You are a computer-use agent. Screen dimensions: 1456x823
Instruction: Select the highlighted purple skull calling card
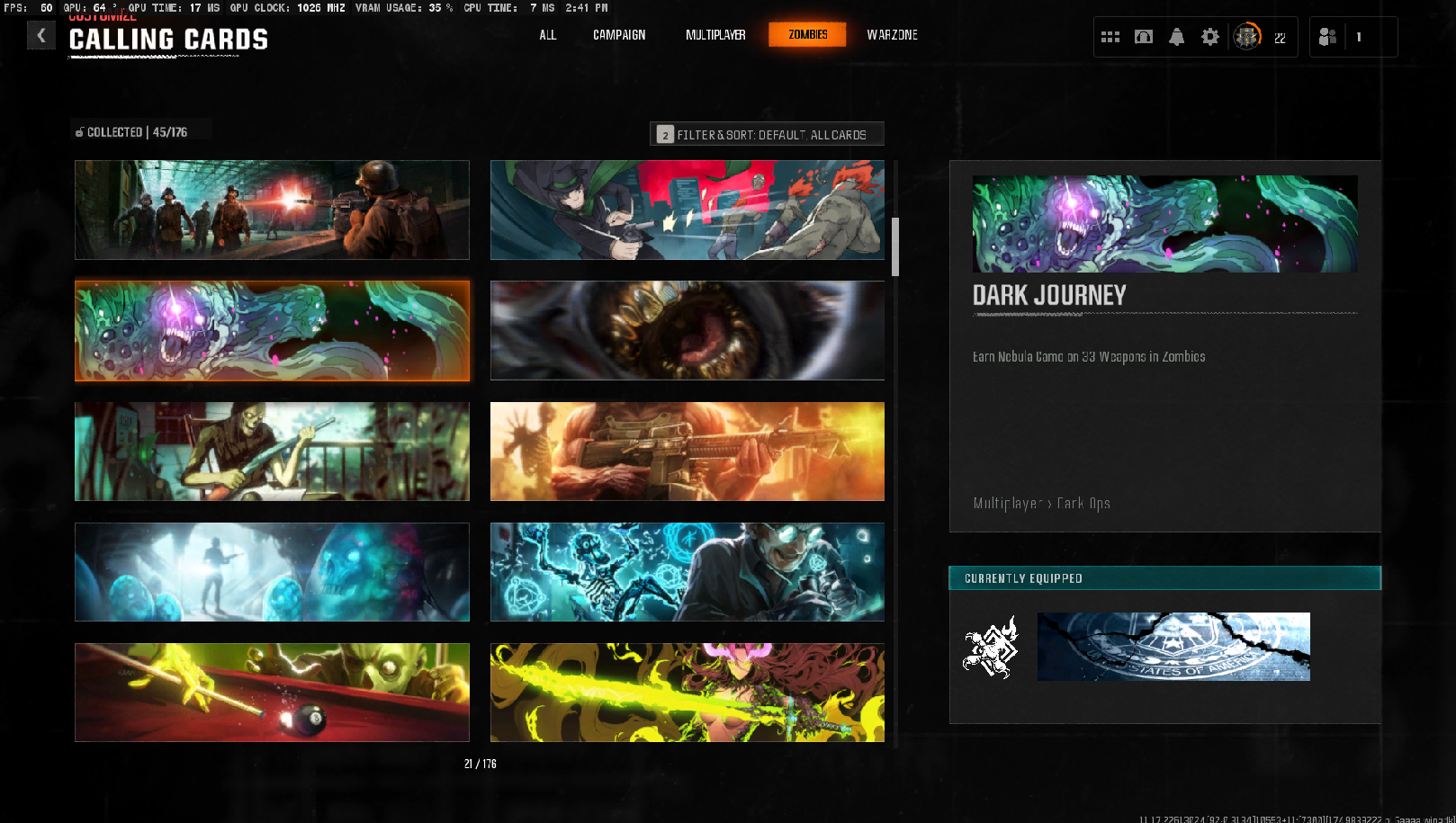[x=272, y=331]
